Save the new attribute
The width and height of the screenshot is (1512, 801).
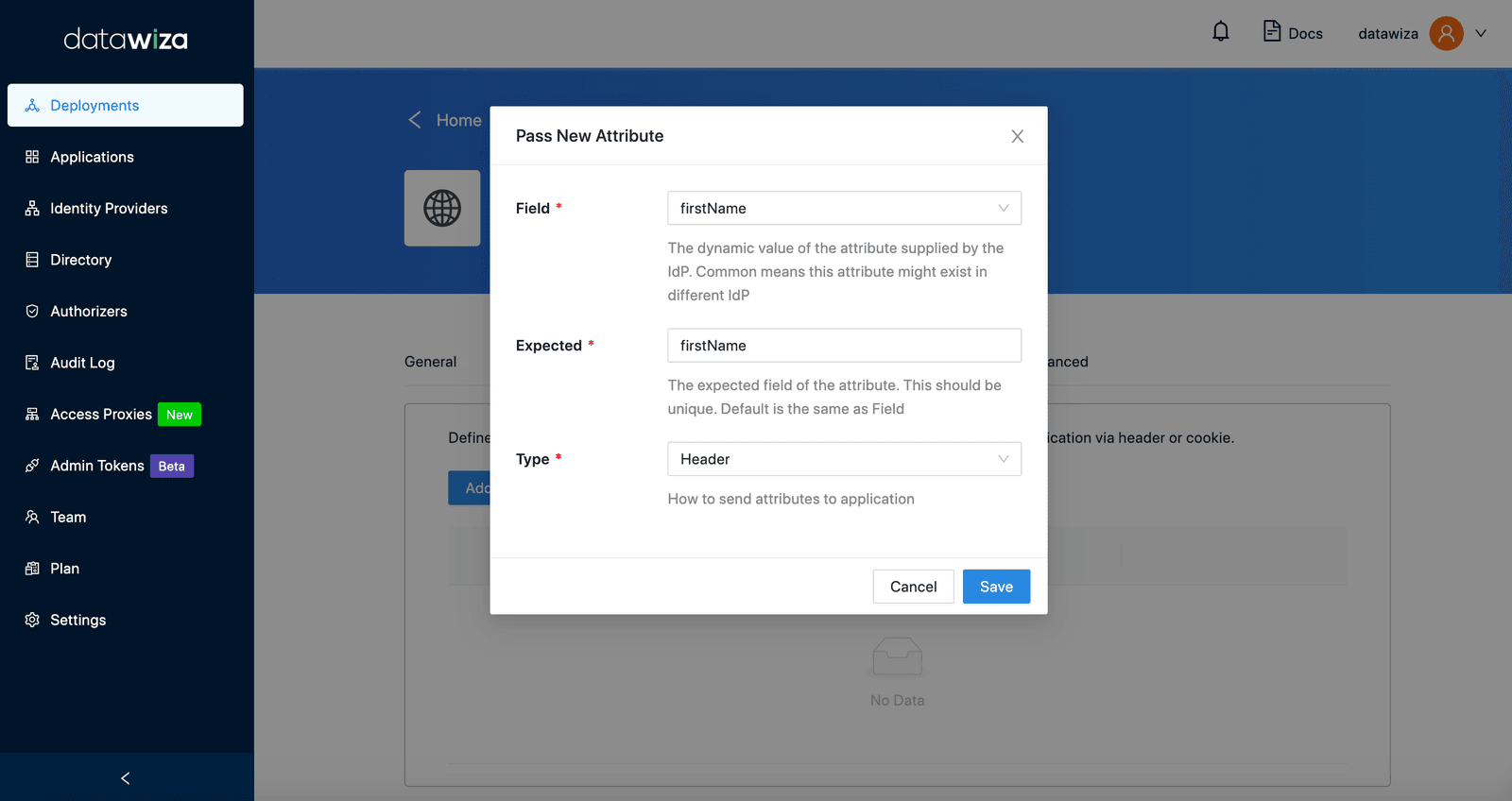996,587
